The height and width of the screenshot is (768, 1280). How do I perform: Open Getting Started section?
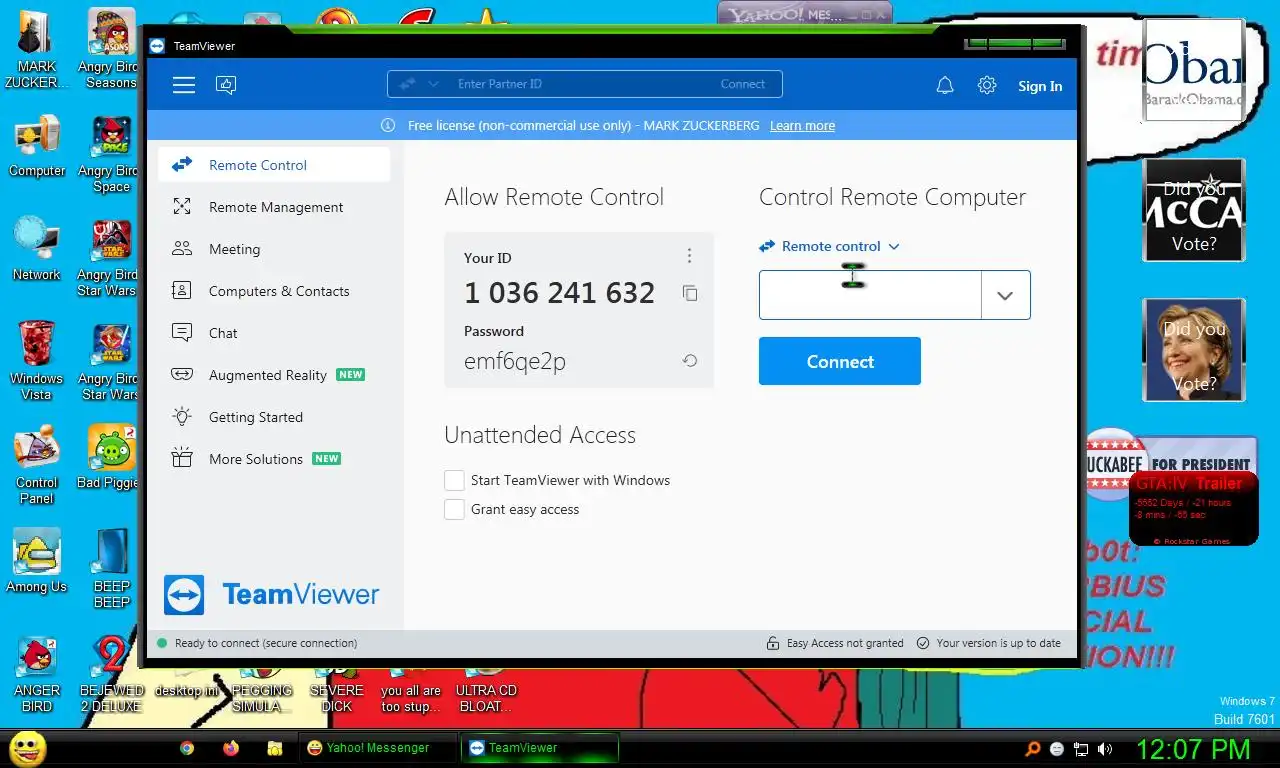click(274, 417)
